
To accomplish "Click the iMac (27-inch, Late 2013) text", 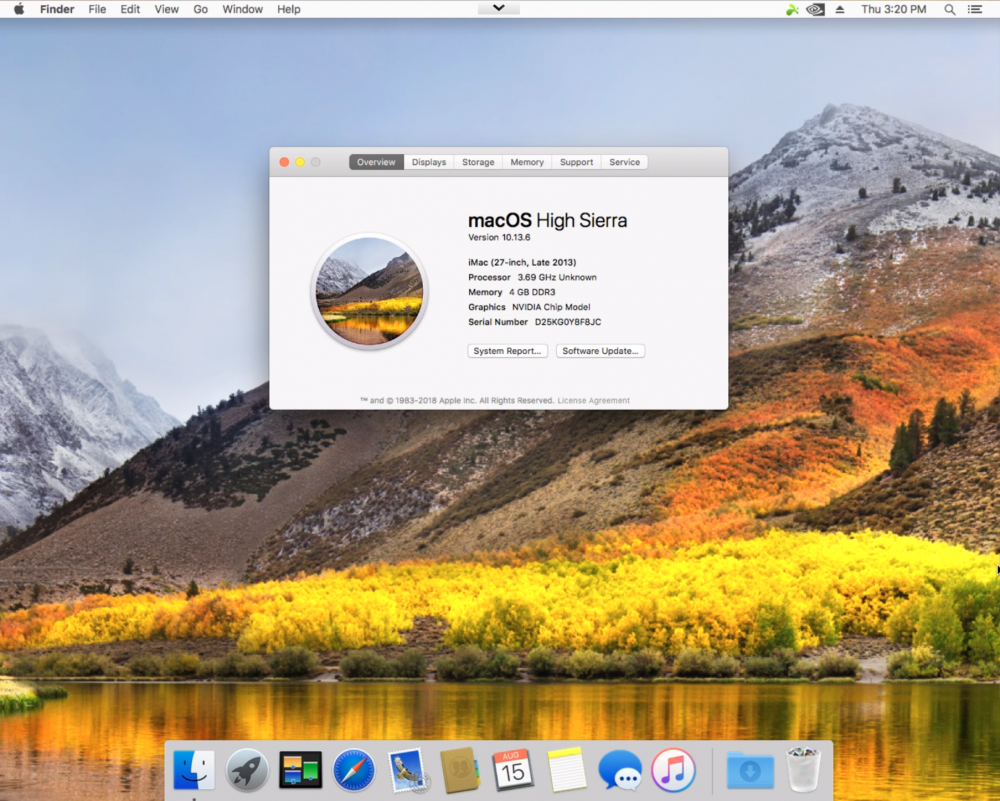I will point(522,262).
